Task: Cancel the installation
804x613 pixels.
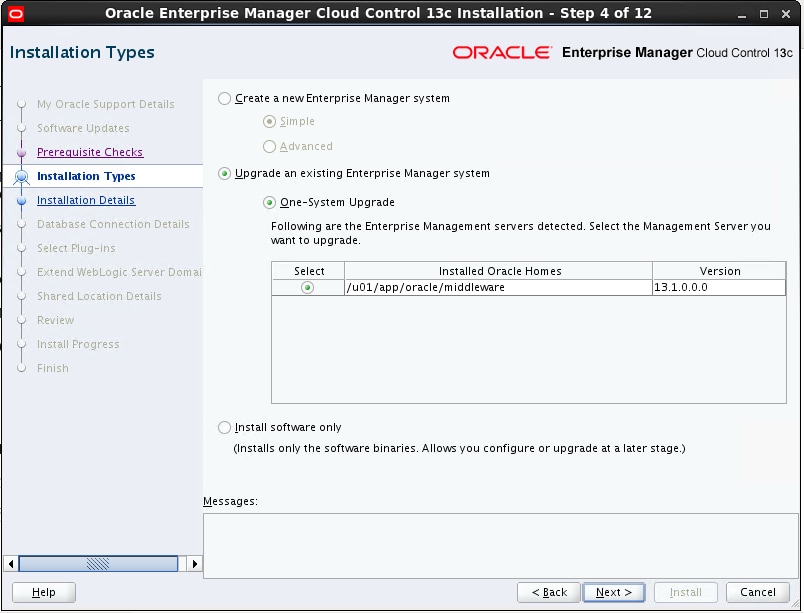Action: pyautogui.click(x=757, y=592)
